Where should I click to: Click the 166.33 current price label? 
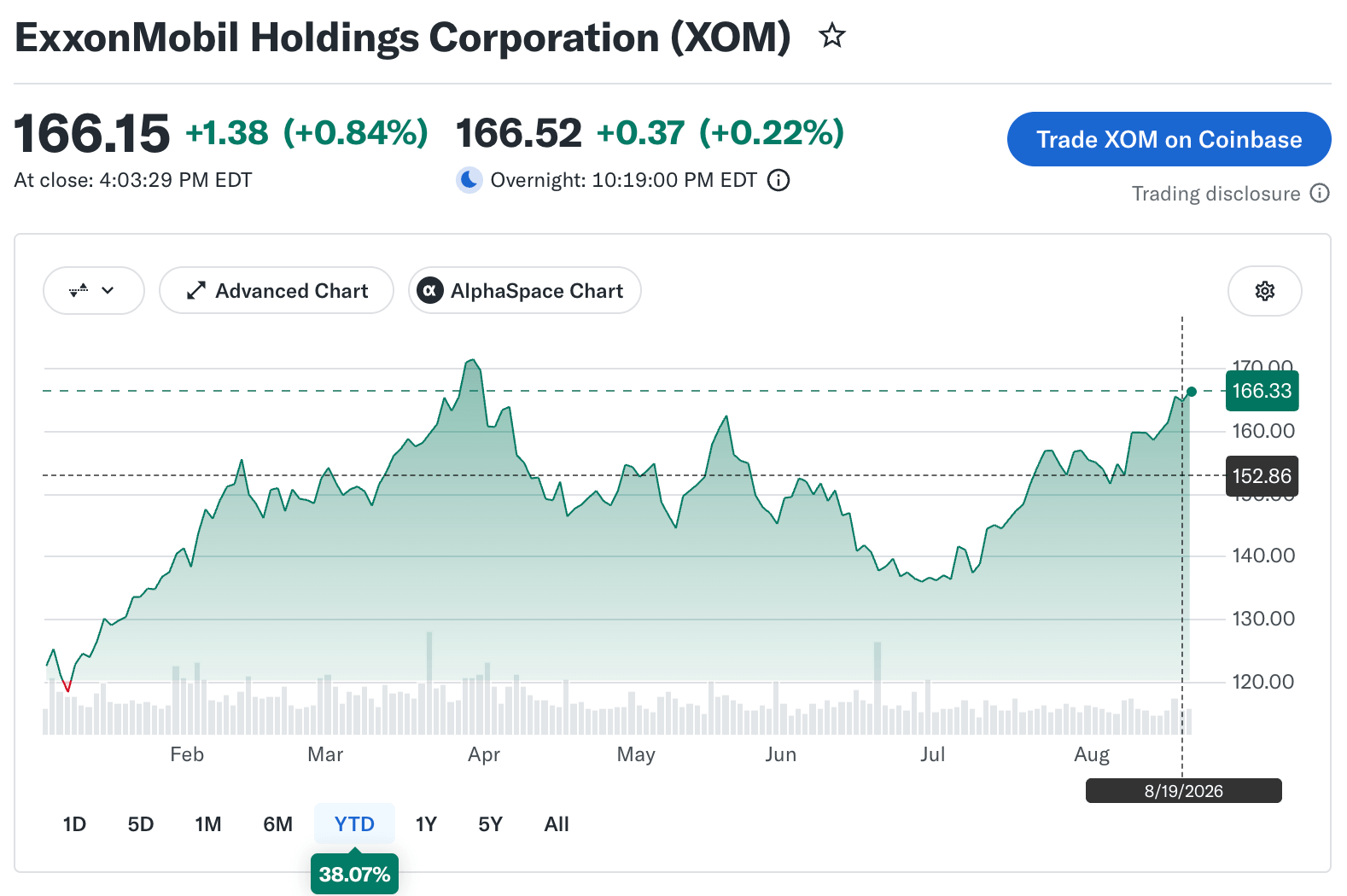coord(1262,391)
